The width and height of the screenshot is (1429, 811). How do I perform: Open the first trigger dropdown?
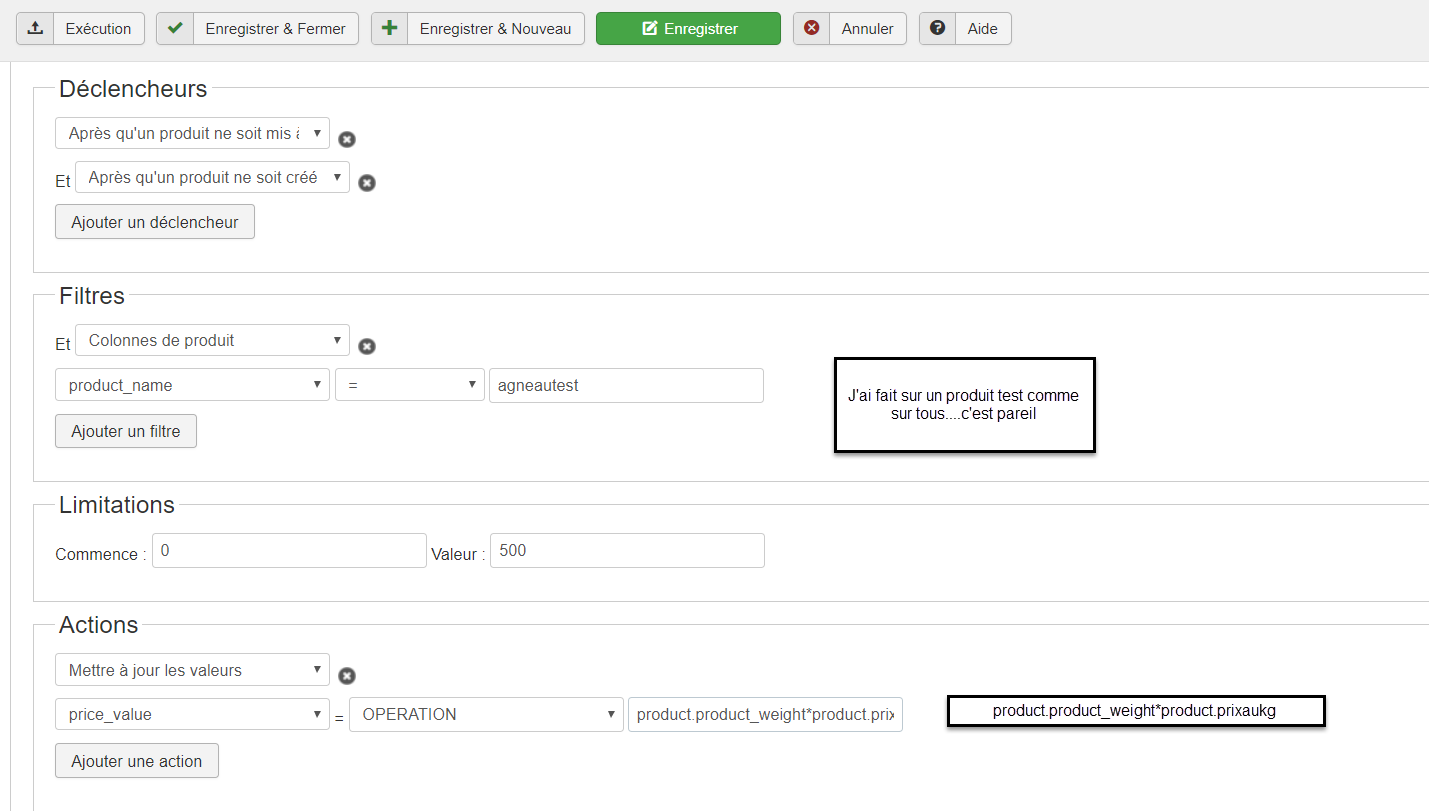pyautogui.click(x=192, y=133)
